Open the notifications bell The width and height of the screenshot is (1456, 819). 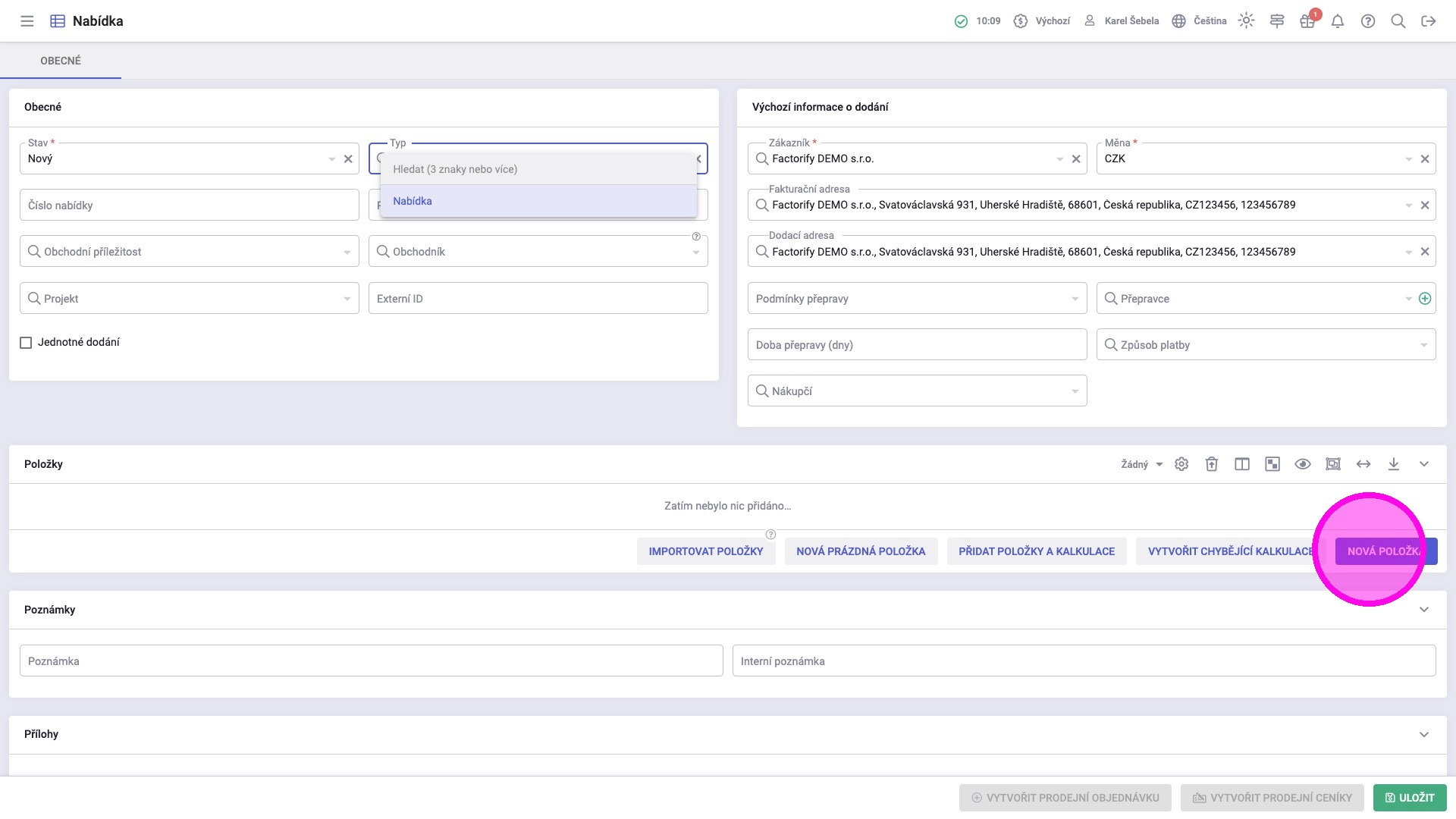click(1338, 21)
